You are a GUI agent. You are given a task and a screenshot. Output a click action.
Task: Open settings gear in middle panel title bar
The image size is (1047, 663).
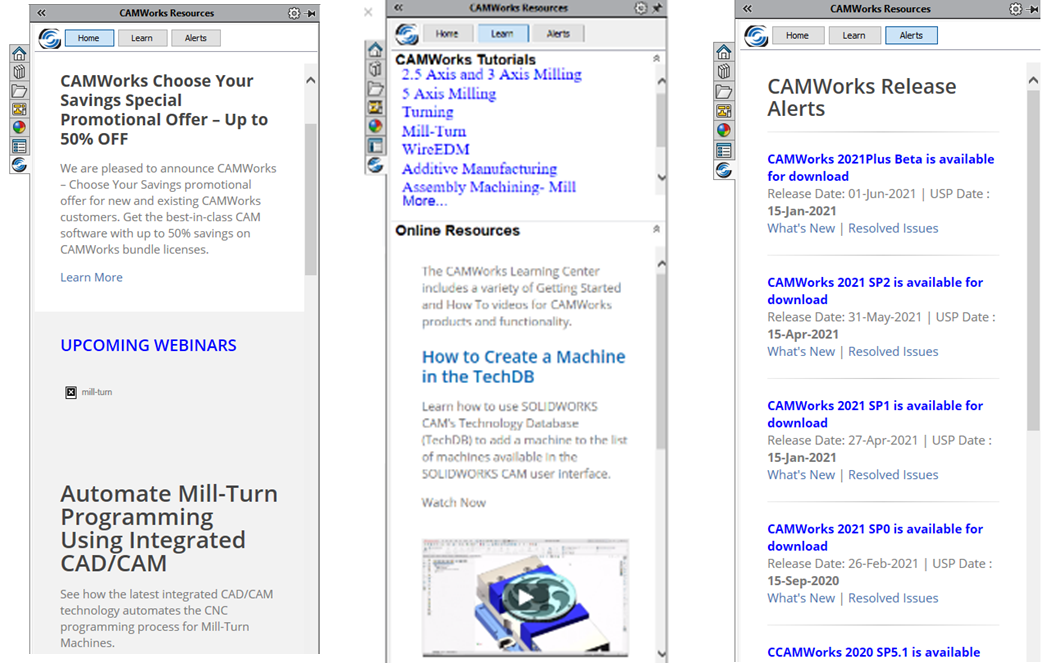(x=640, y=8)
